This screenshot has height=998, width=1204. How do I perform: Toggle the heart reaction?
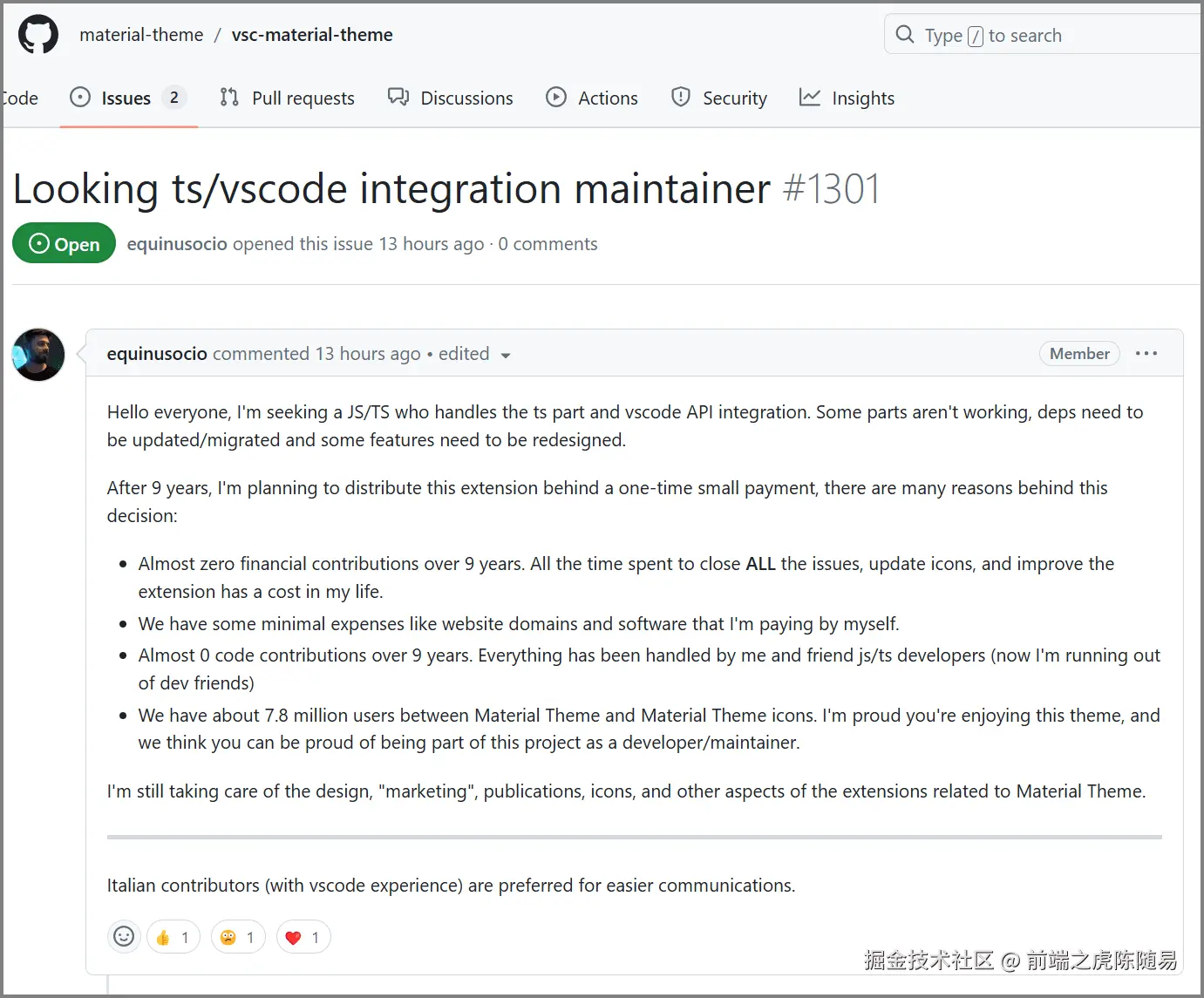click(303, 937)
